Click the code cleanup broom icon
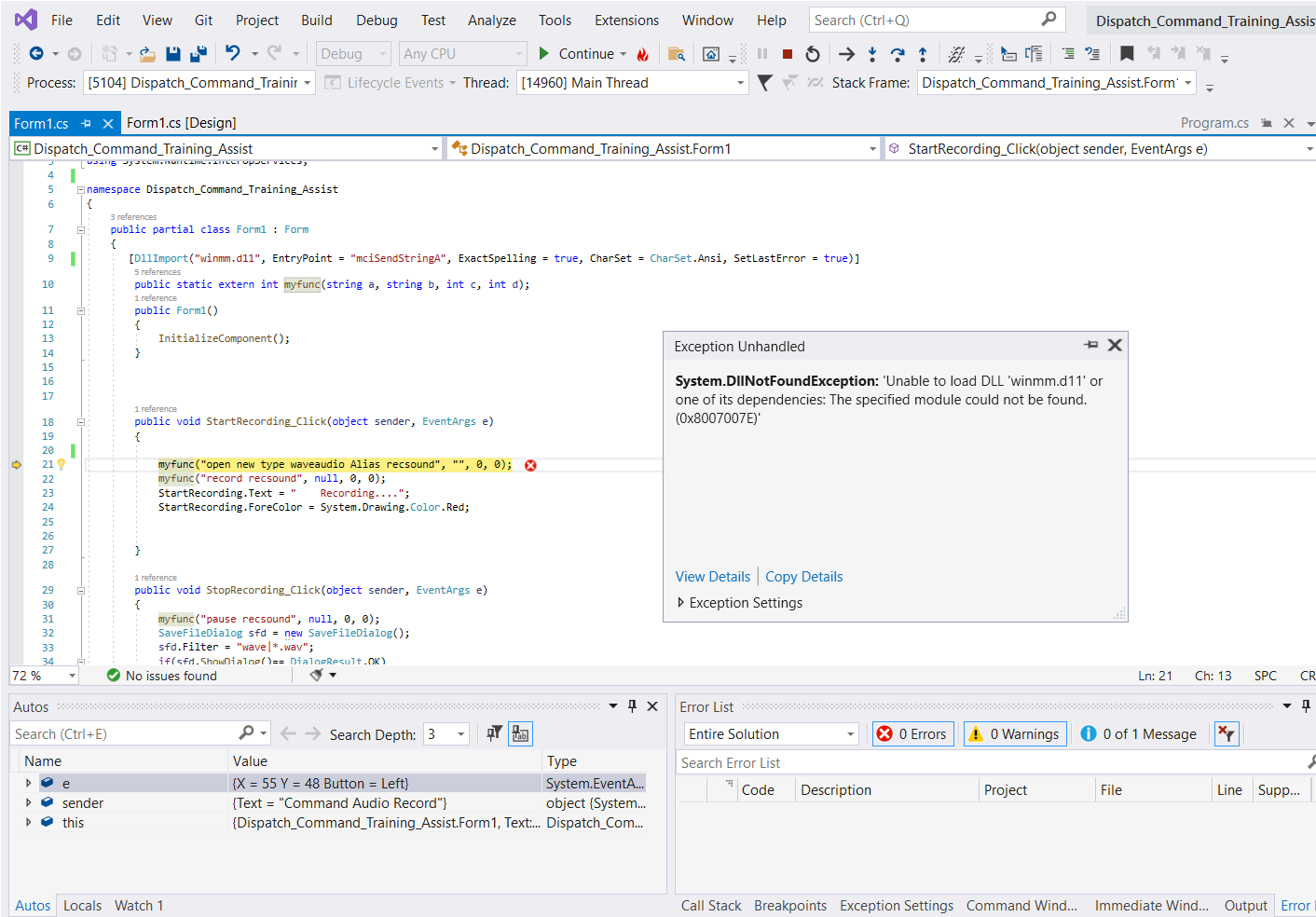The height and width of the screenshot is (917, 1316). 317,676
